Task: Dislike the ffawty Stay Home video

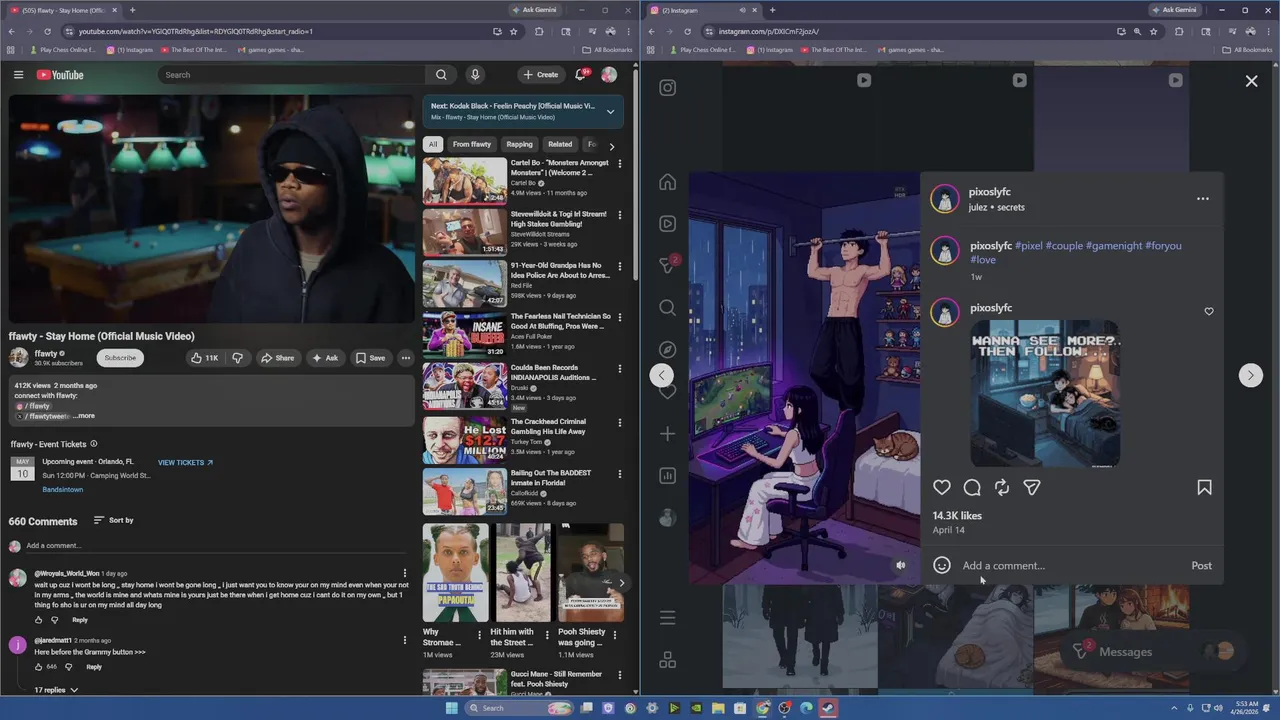Action: pos(238,358)
